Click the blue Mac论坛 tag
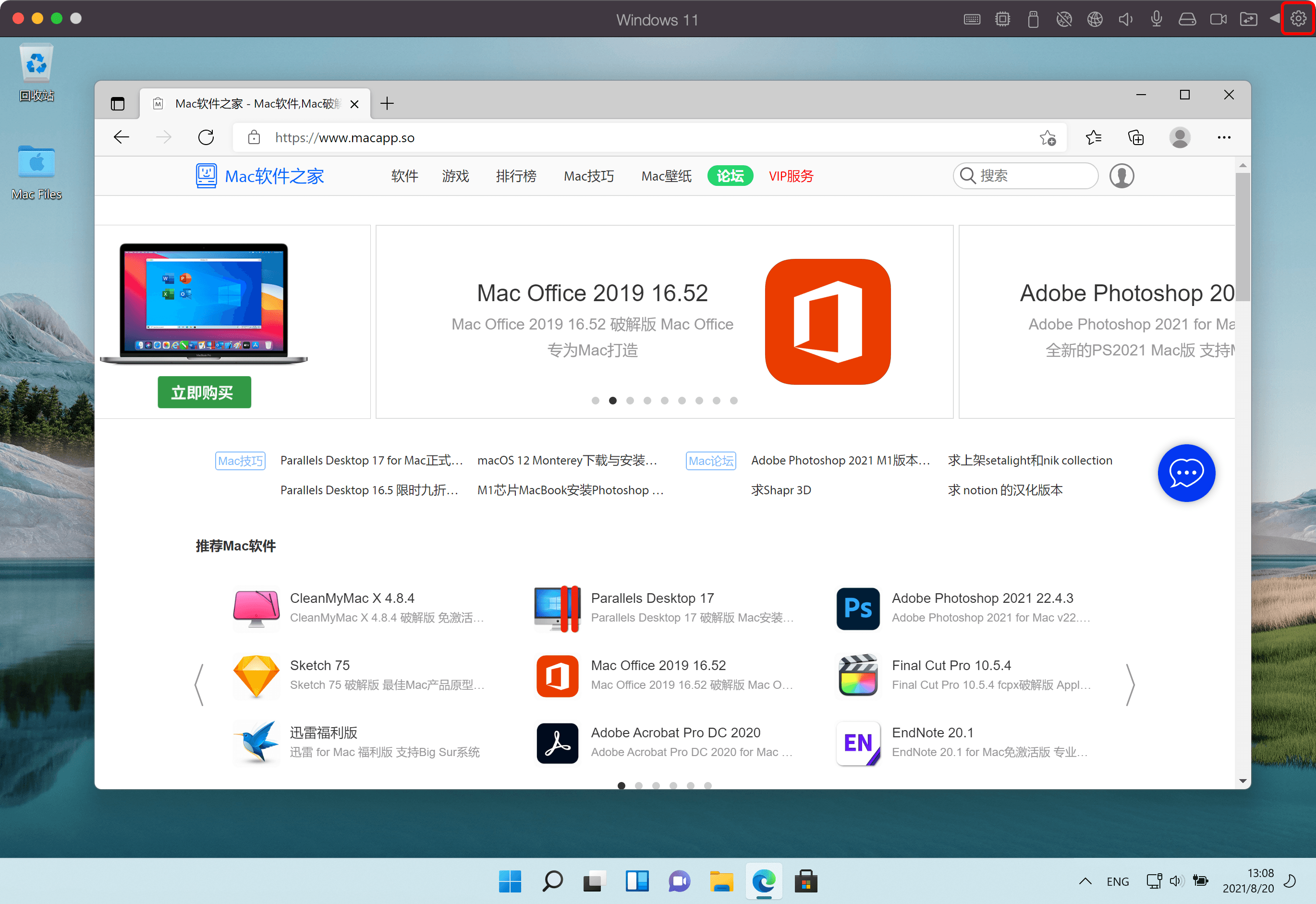 (x=711, y=461)
